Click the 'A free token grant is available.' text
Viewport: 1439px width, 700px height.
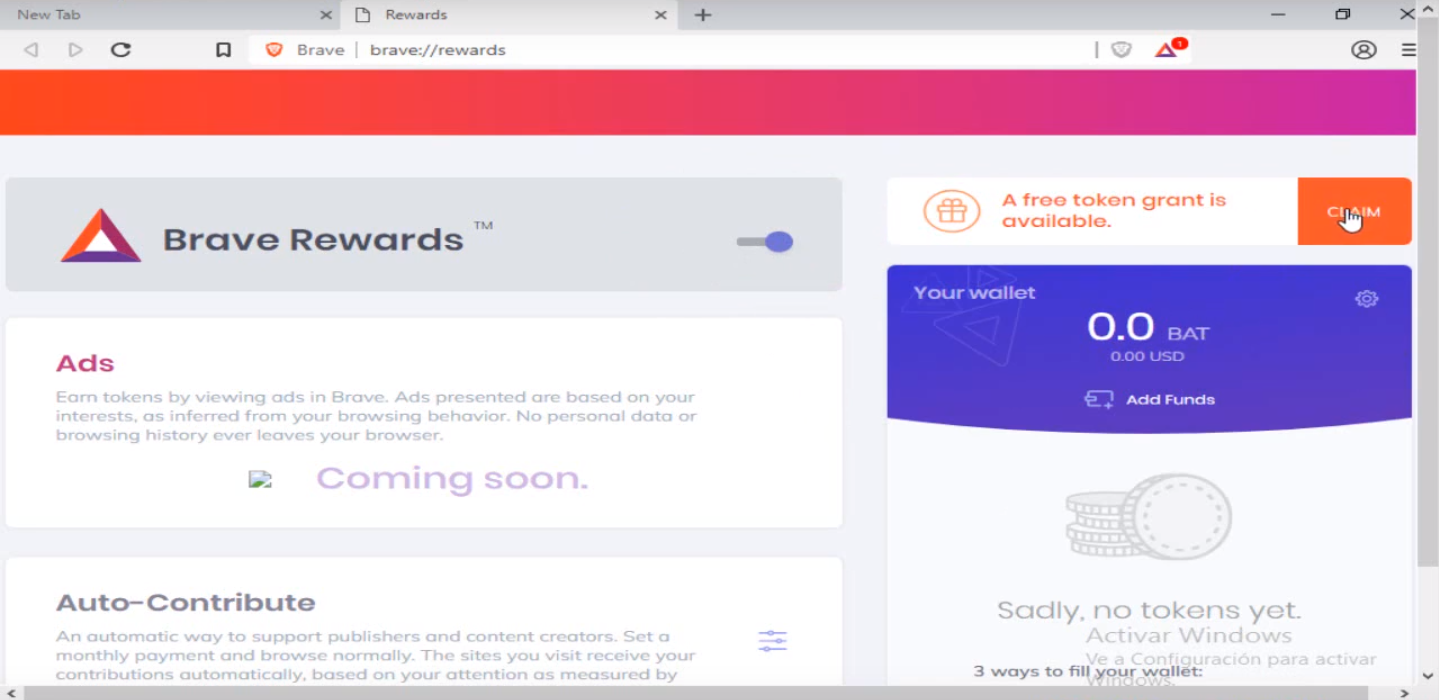click(x=1114, y=210)
